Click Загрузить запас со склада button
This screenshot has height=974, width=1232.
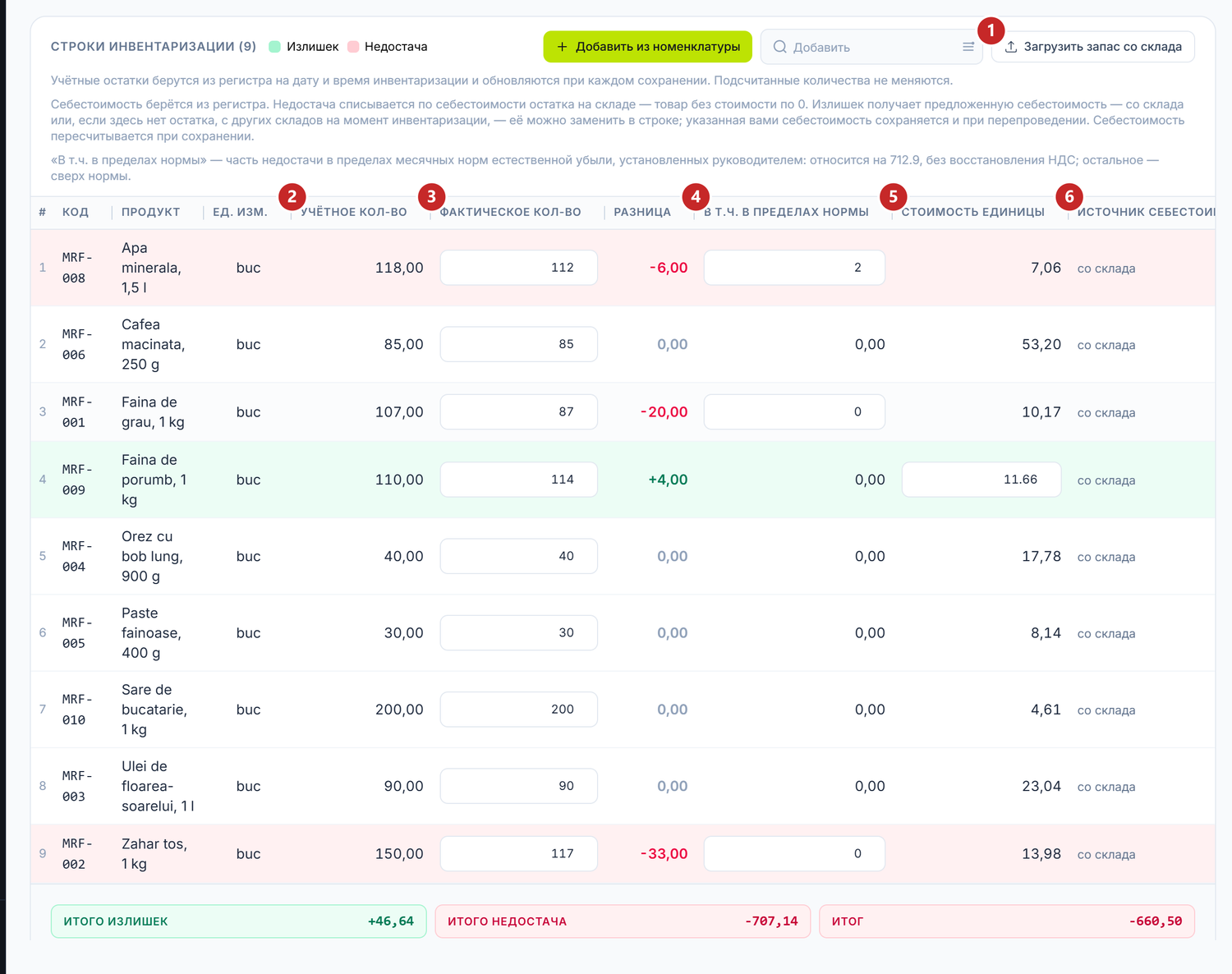coord(1092,47)
